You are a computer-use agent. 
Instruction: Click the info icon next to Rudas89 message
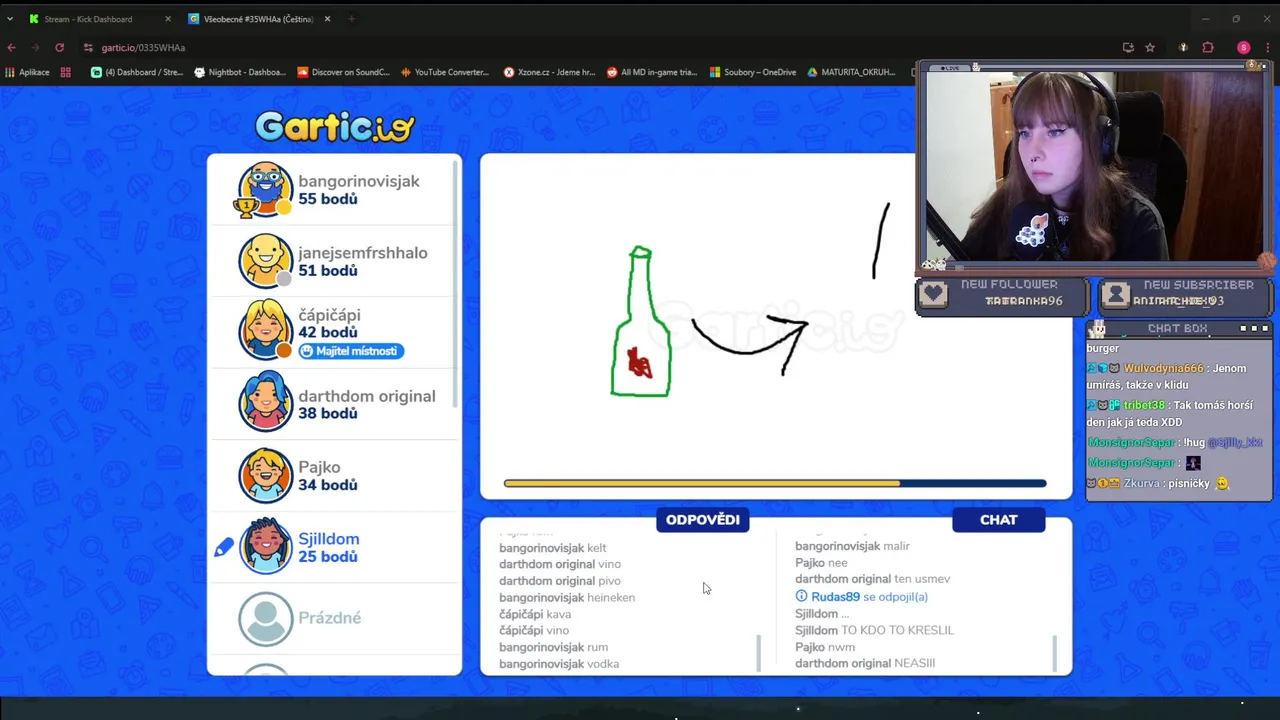tap(801, 597)
